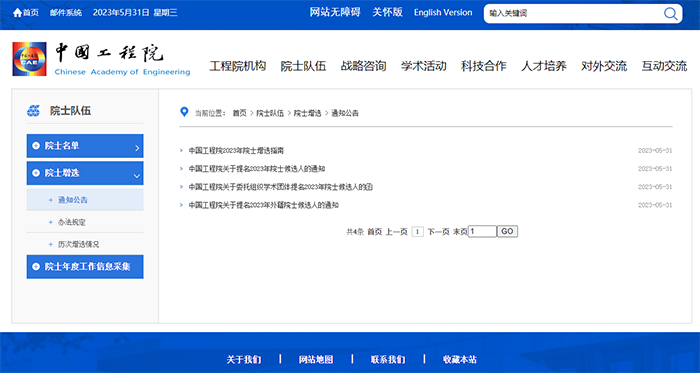Click the circle icon on 院士名单

(x=36, y=146)
